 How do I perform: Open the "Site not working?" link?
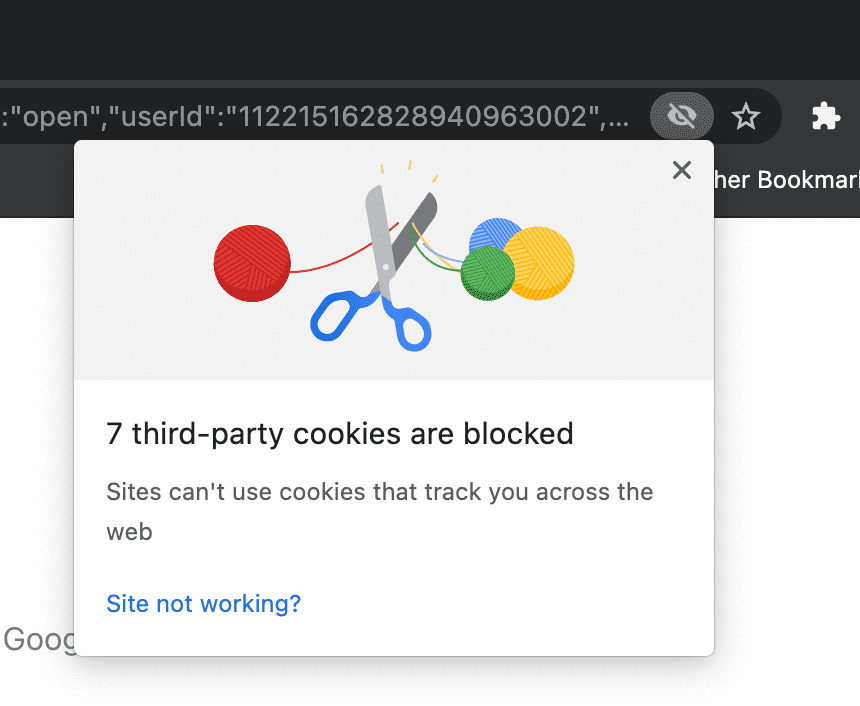[x=203, y=603]
